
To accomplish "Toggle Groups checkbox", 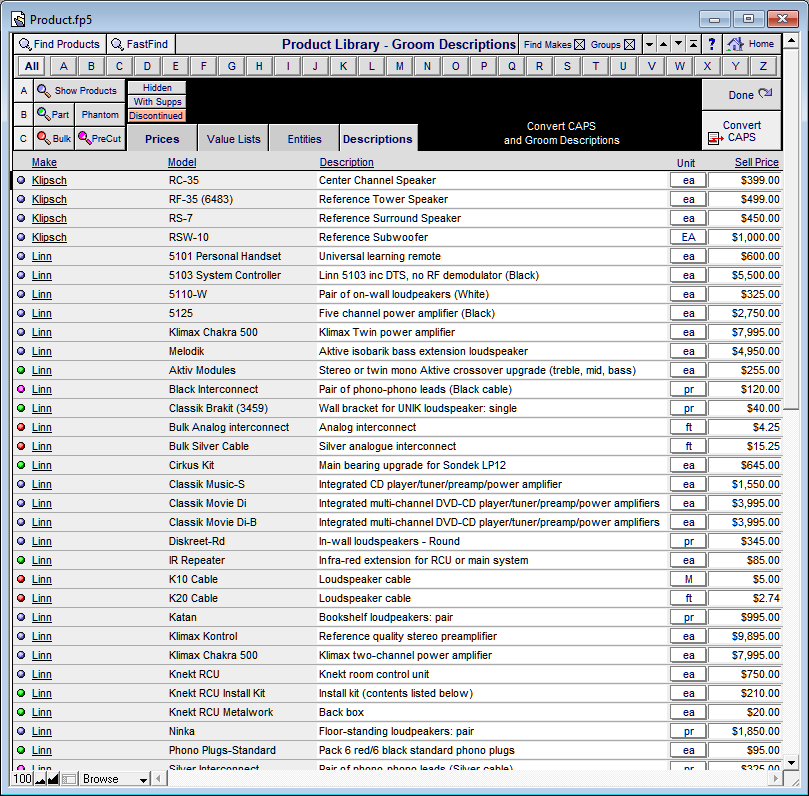I will click(x=629, y=45).
